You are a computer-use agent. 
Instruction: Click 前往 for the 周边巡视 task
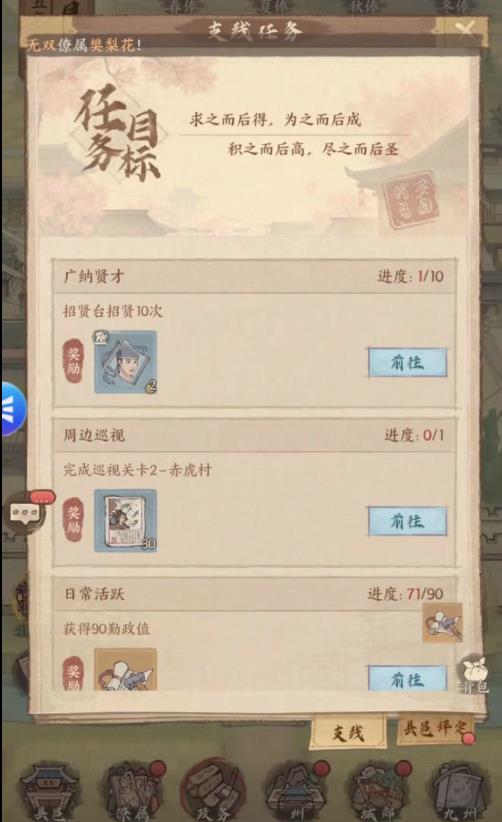[x=407, y=521]
